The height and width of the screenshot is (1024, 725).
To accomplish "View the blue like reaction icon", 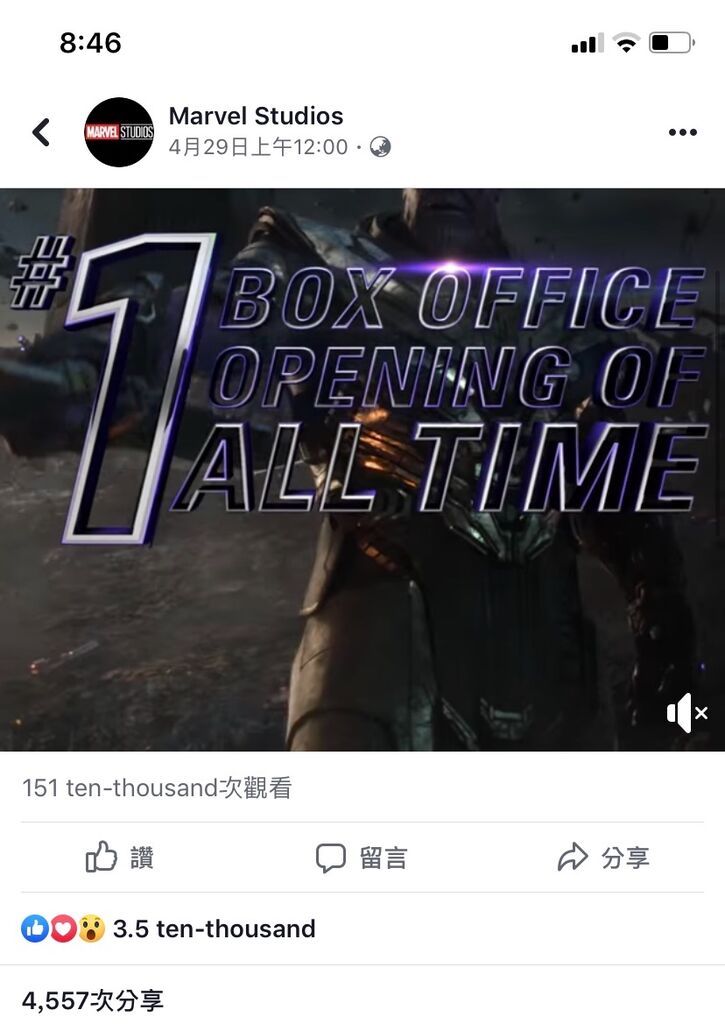I will pyautogui.click(x=35, y=928).
